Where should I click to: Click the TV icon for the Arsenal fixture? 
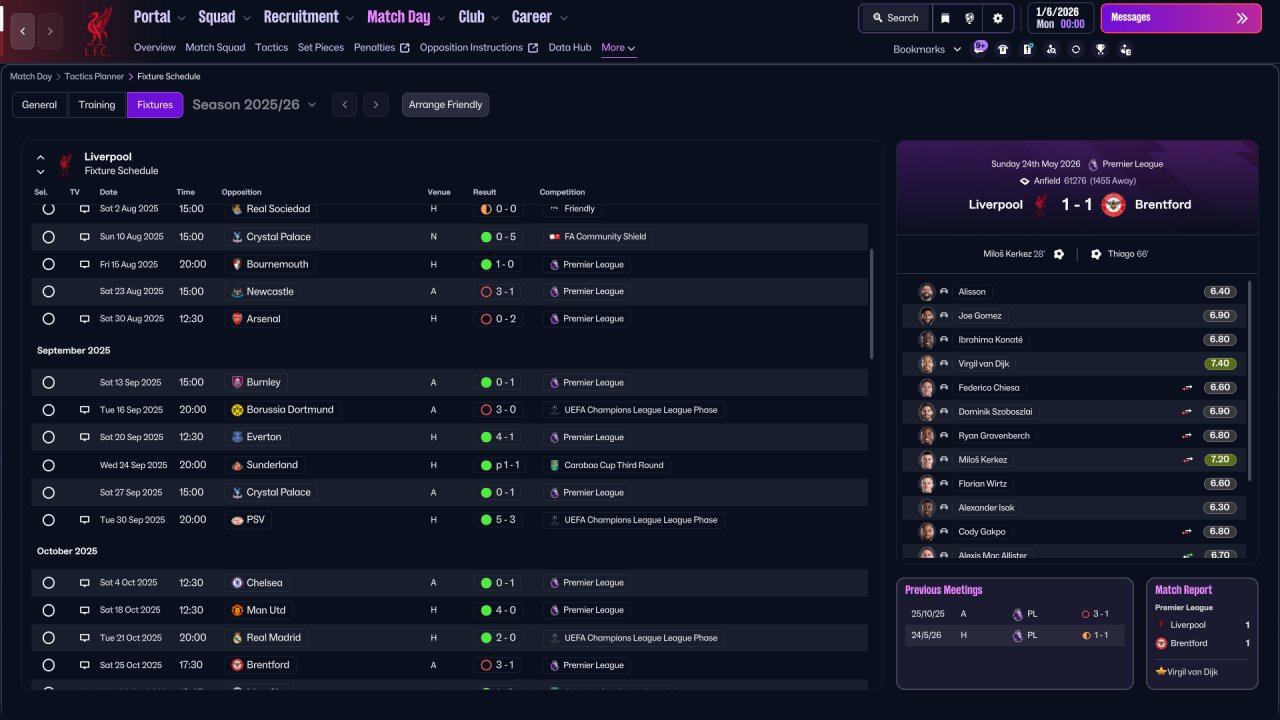click(85, 319)
